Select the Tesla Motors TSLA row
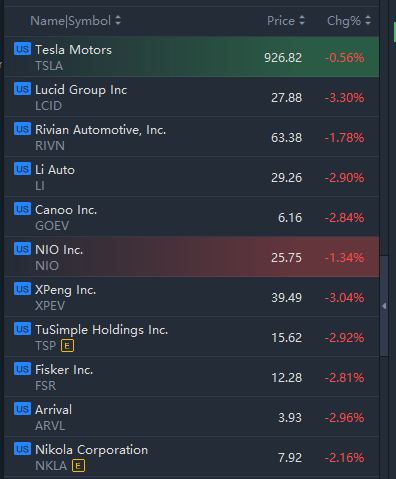396x479 pixels. pos(192,57)
